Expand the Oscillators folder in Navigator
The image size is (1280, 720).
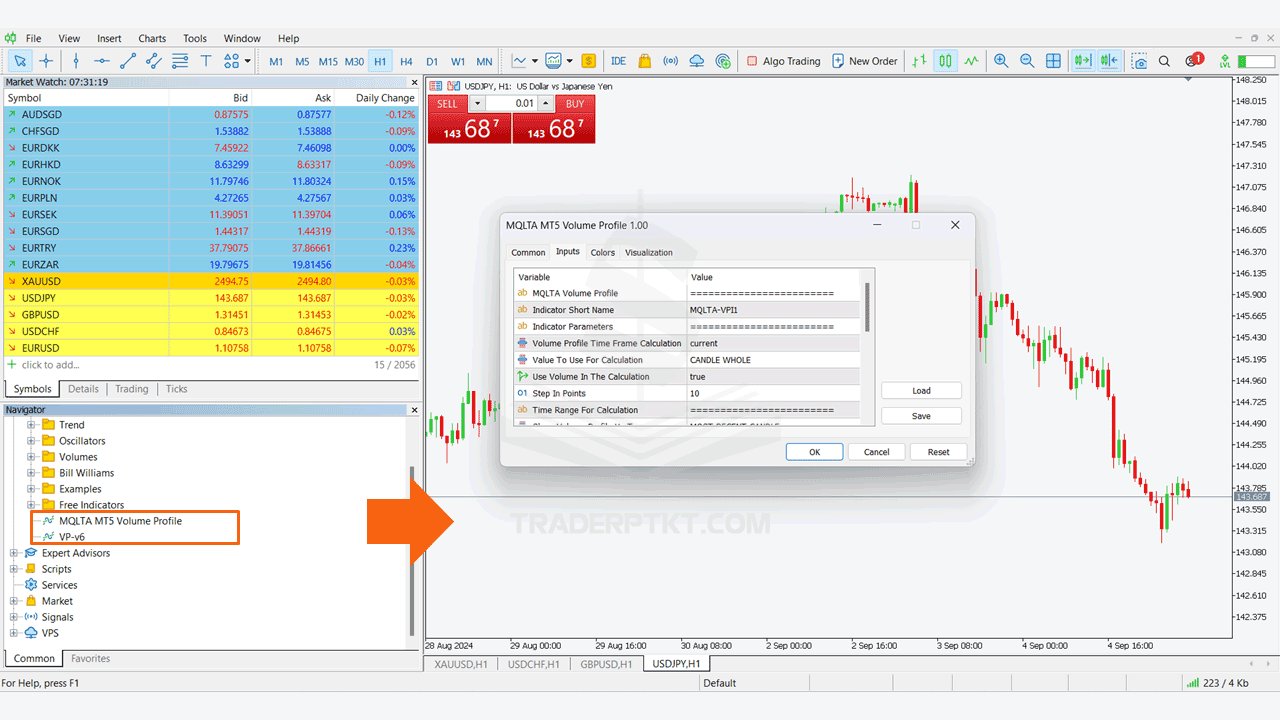(x=31, y=441)
